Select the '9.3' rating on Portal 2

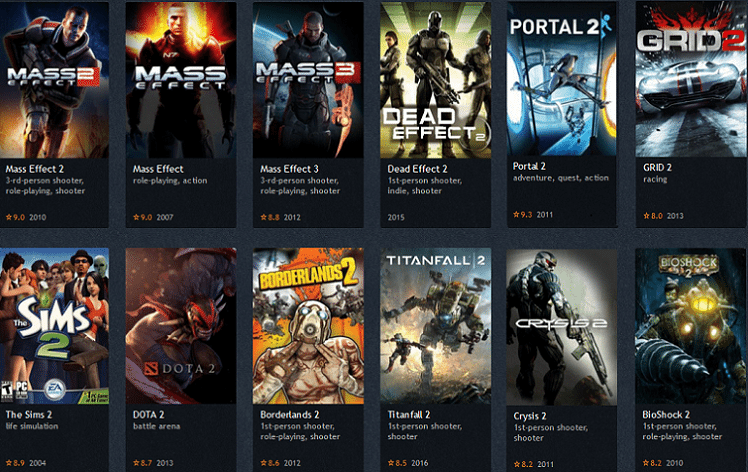[x=526, y=215]
